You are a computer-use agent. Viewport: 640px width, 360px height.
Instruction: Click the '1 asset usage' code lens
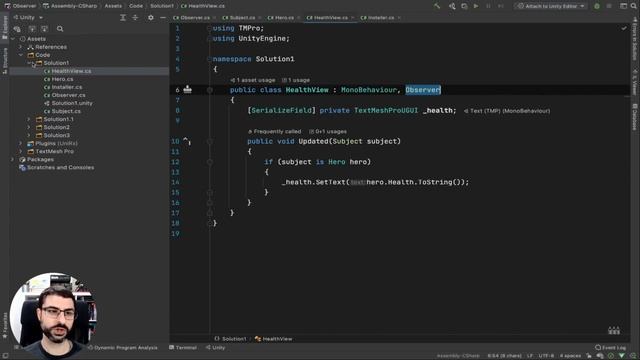(253, 80)
